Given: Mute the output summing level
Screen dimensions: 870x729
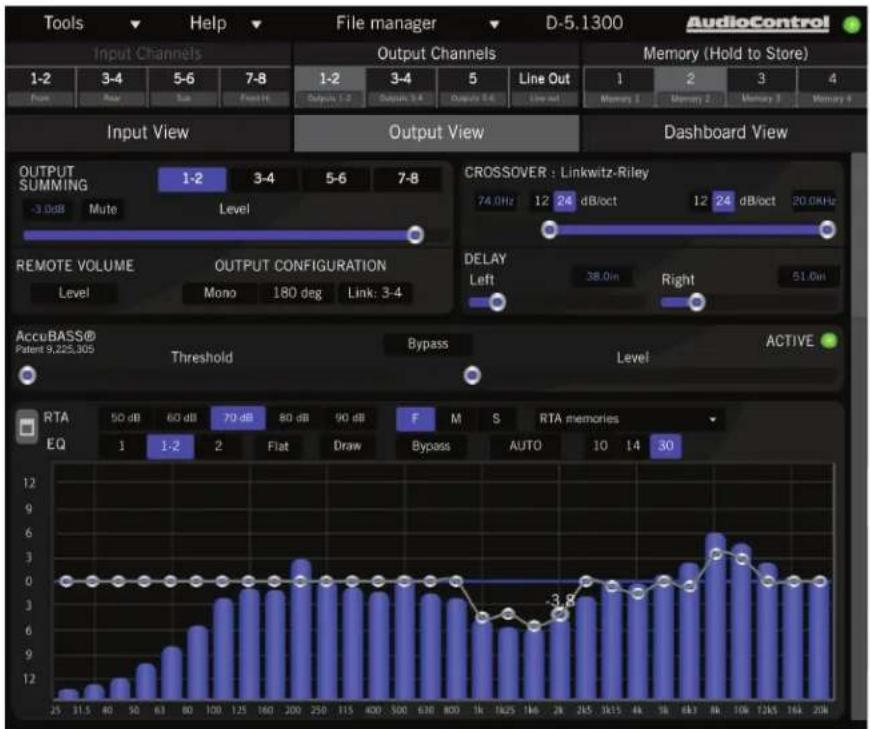Looking at the screenshot, I should [103, 209].
